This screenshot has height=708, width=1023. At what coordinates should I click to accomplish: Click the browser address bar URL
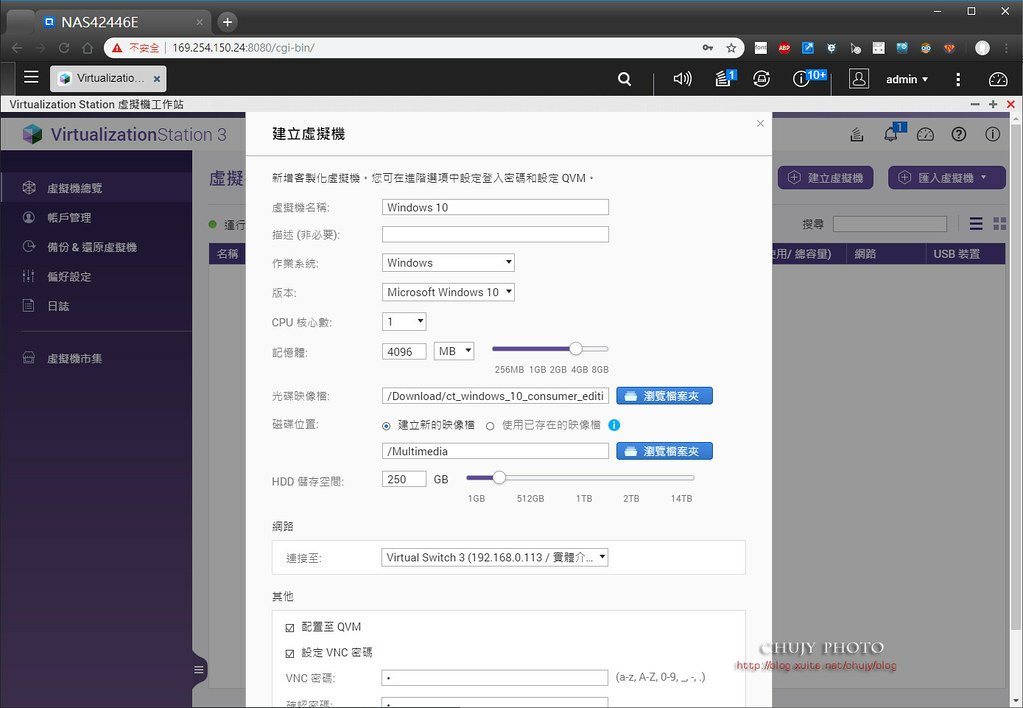pos(243,48)
